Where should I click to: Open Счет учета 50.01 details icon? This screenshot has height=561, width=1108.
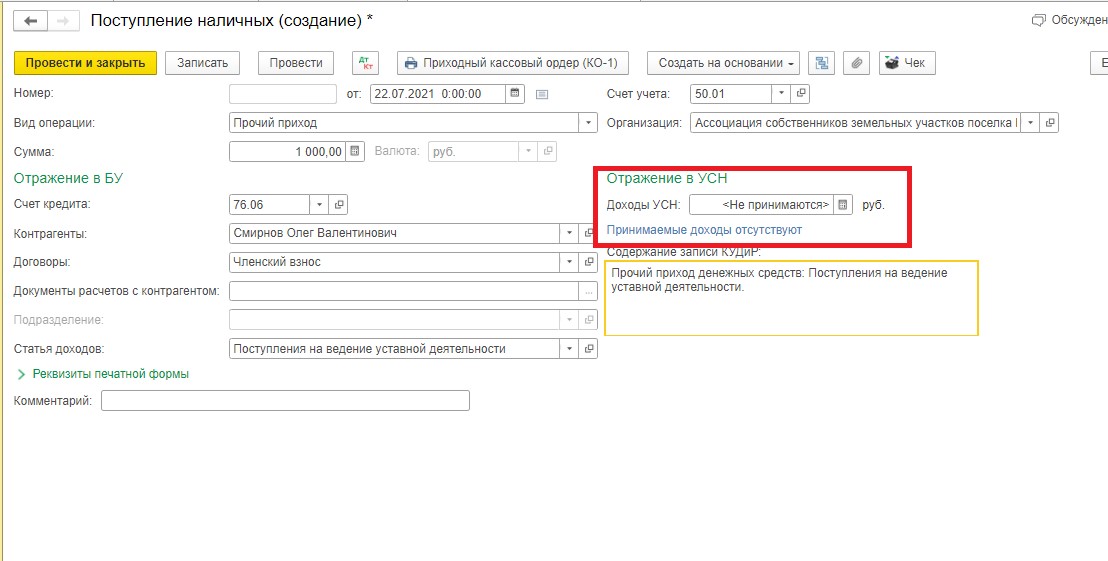801,94
